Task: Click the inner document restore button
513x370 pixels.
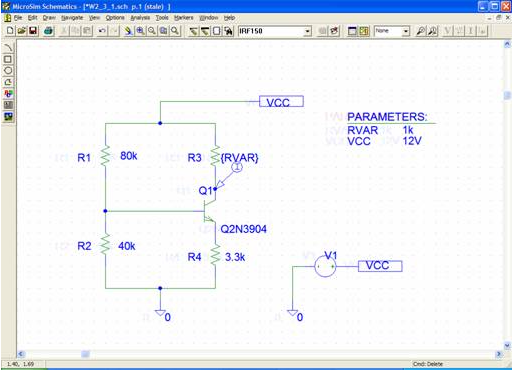Action: [499, 18]
